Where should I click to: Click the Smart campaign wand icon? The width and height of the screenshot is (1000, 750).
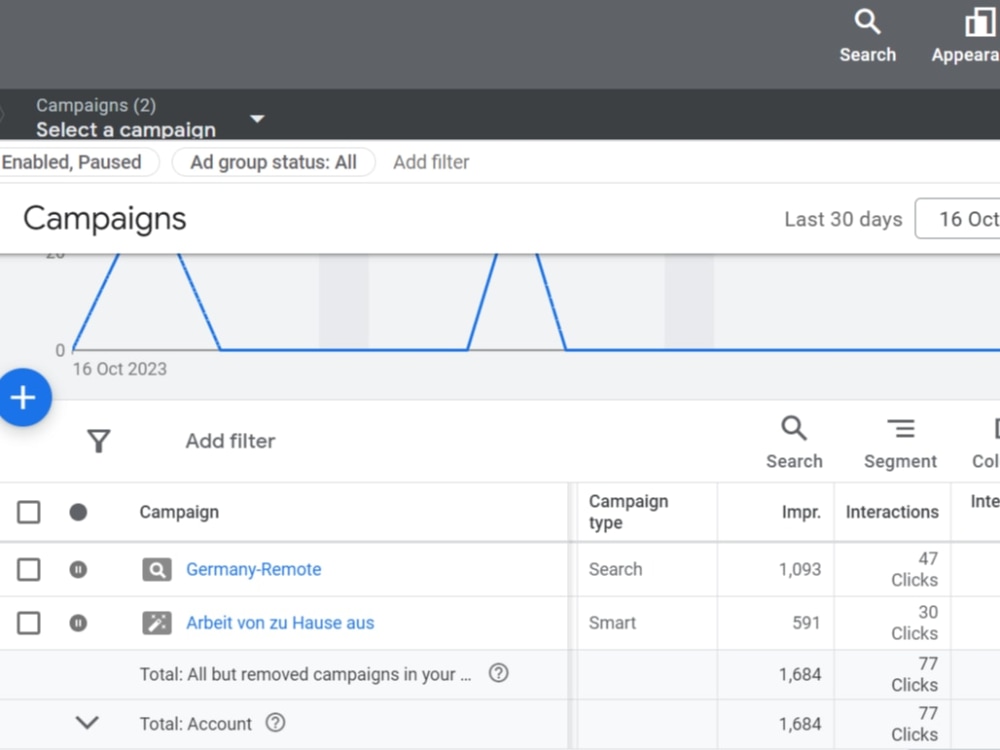pyautogui.click(x=157, y=623)
